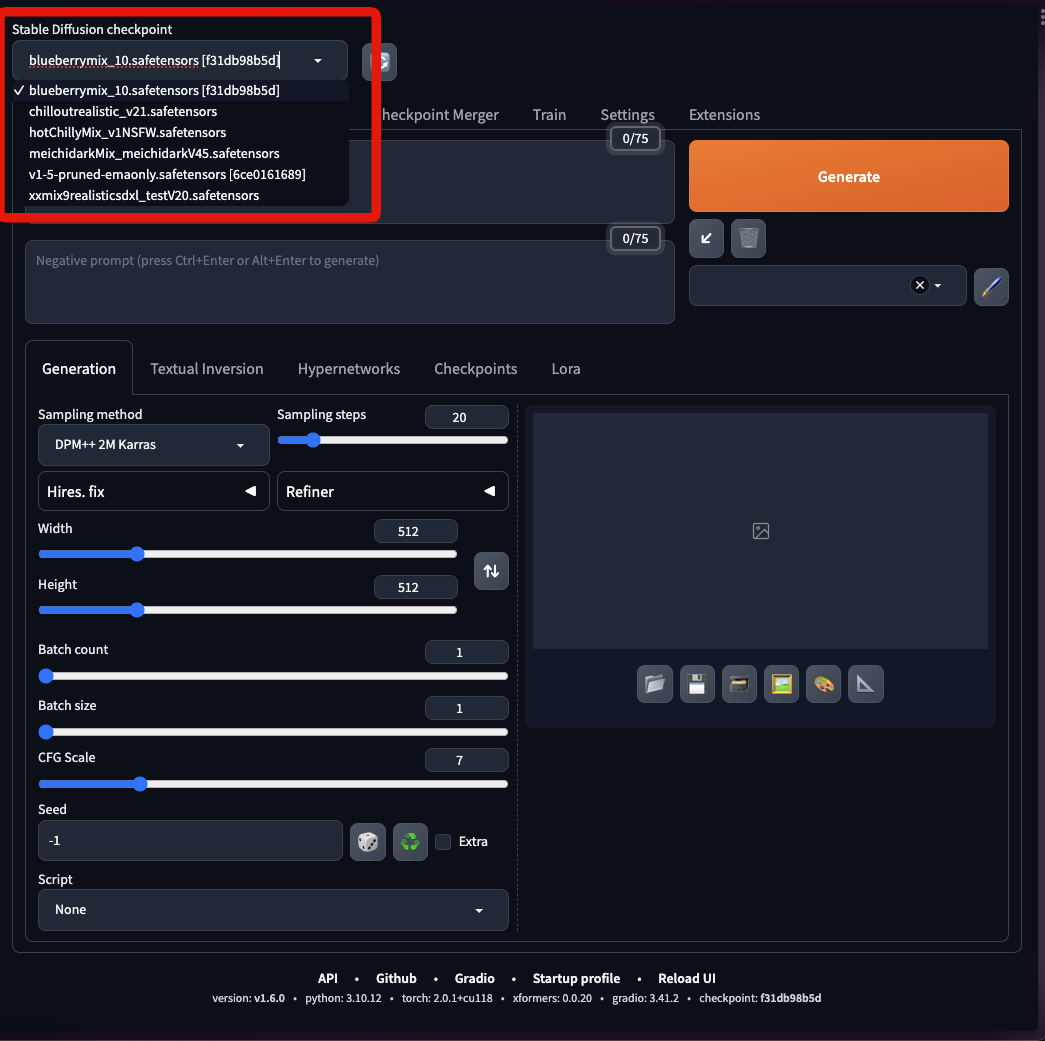Click the Negative prompt text area
Viewport: 1045px width, 1041px height.
click(350, 282)
